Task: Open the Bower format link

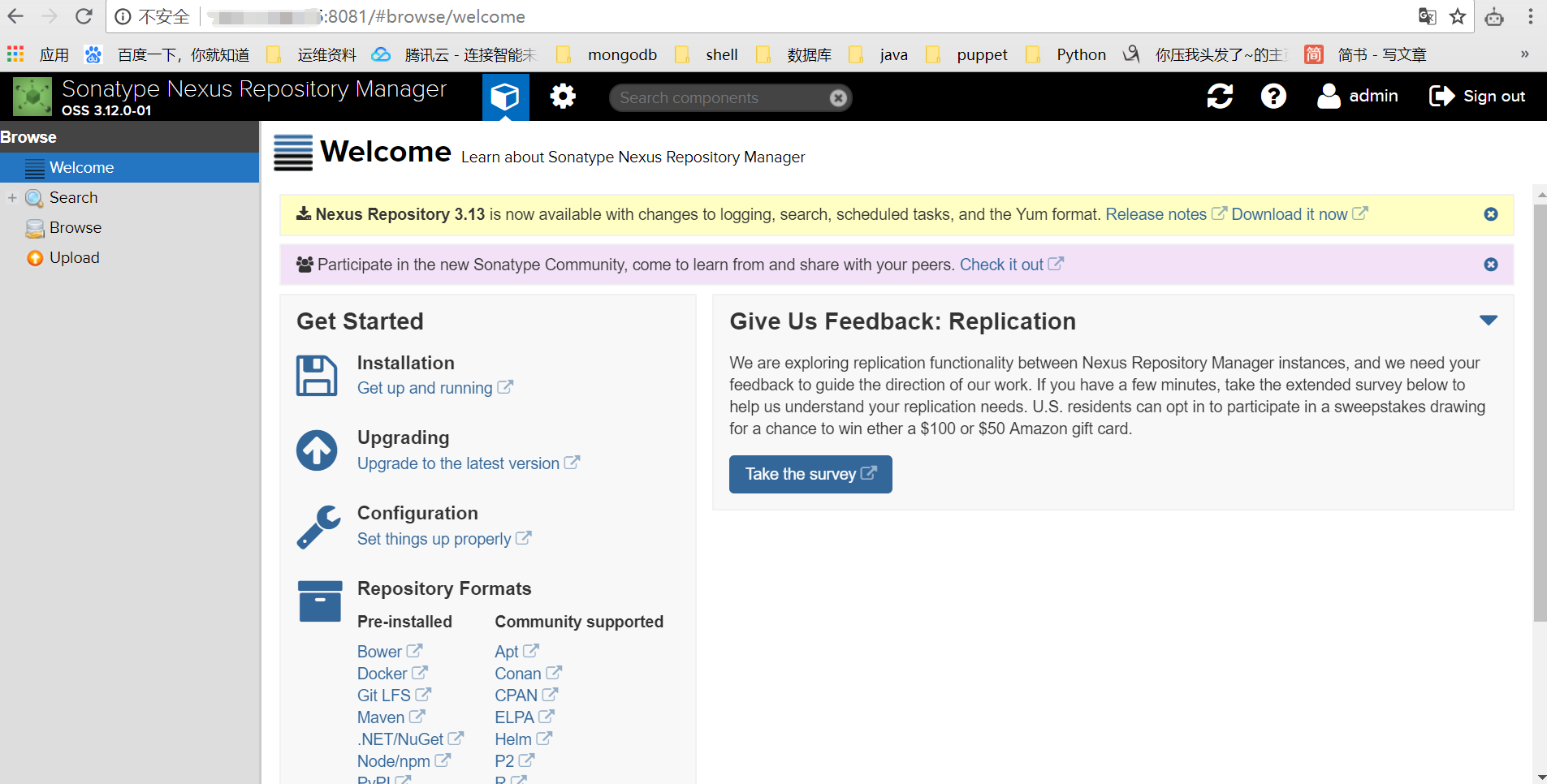Action: tap(389, 652)
